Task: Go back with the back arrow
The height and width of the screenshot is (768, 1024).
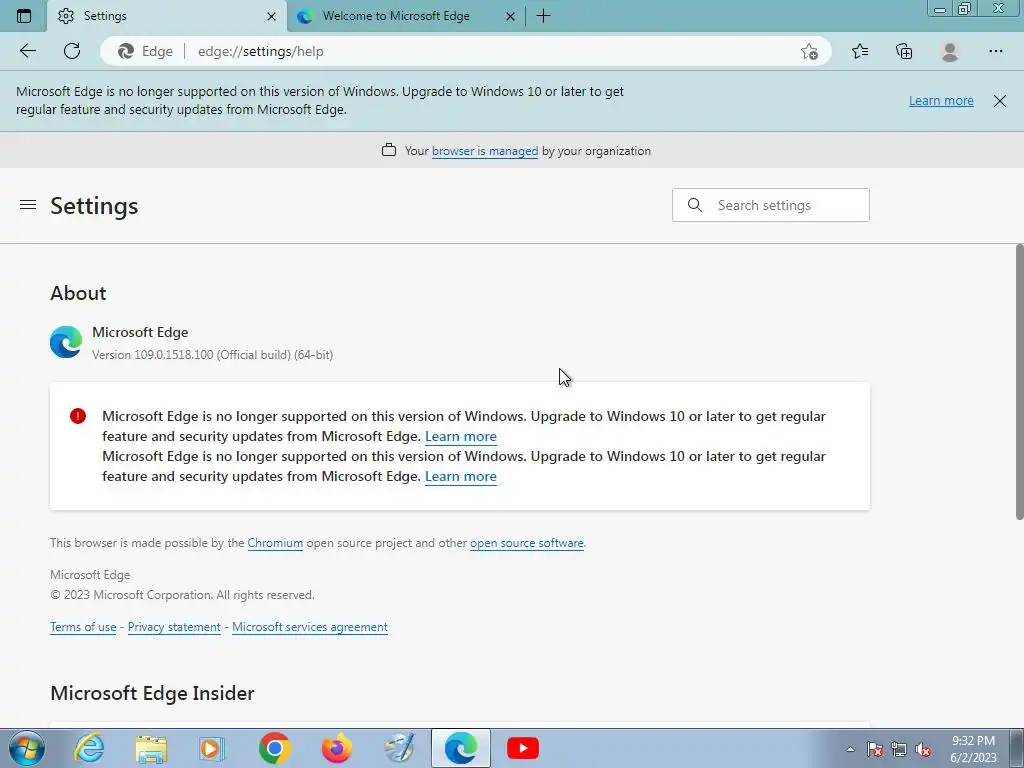Action: coord(27,51)
